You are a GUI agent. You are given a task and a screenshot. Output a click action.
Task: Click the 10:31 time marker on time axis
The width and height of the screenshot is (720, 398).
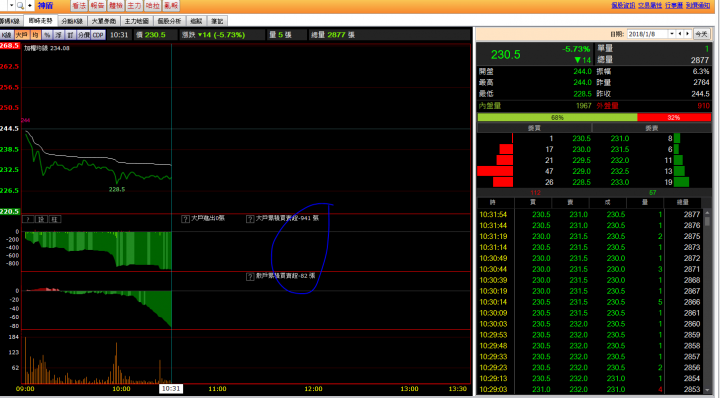(171, 389)
